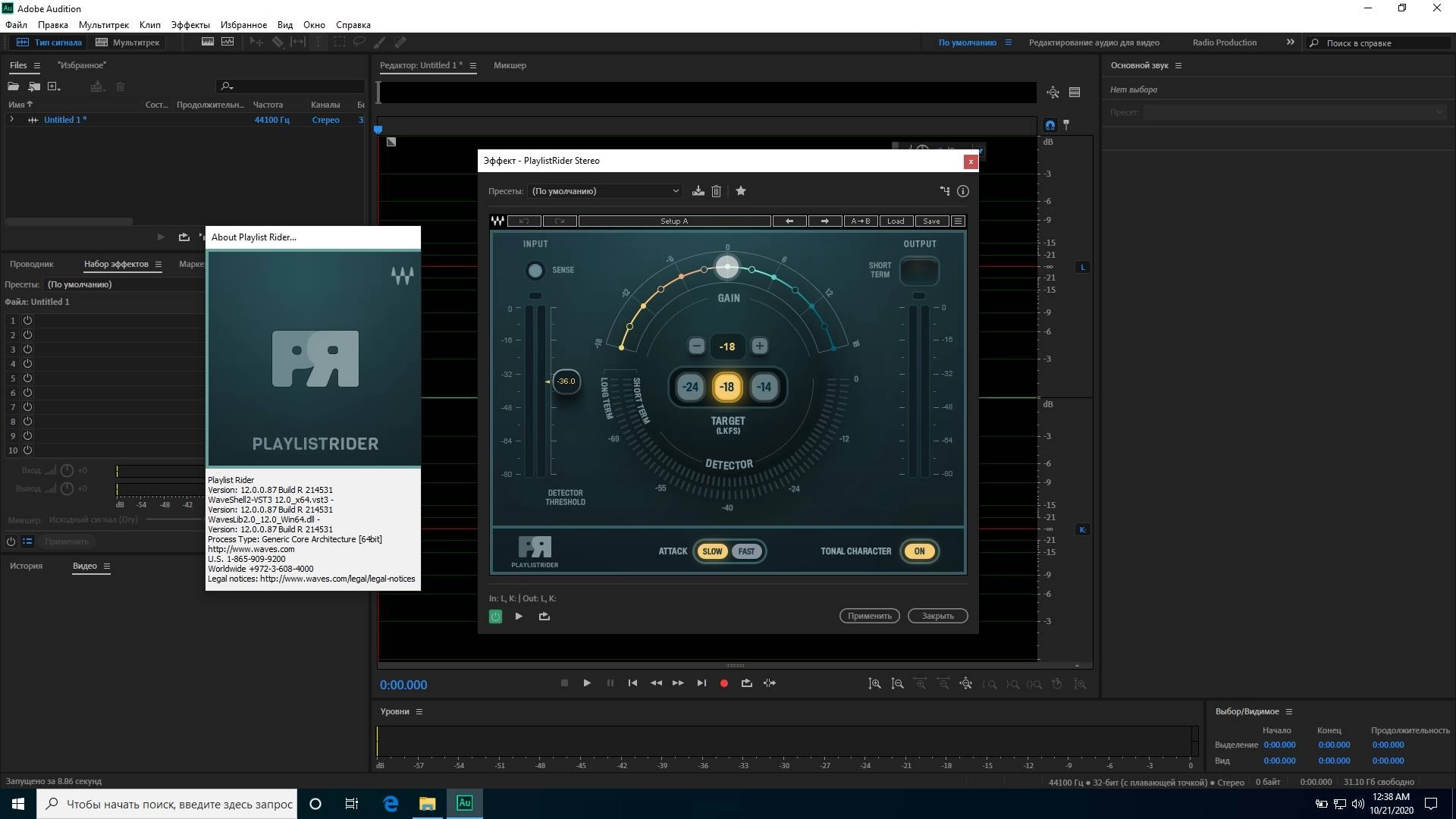1456x819 pixels.
Task: Open effect info icon in PlaylistRider window
Action: [963, 191]
